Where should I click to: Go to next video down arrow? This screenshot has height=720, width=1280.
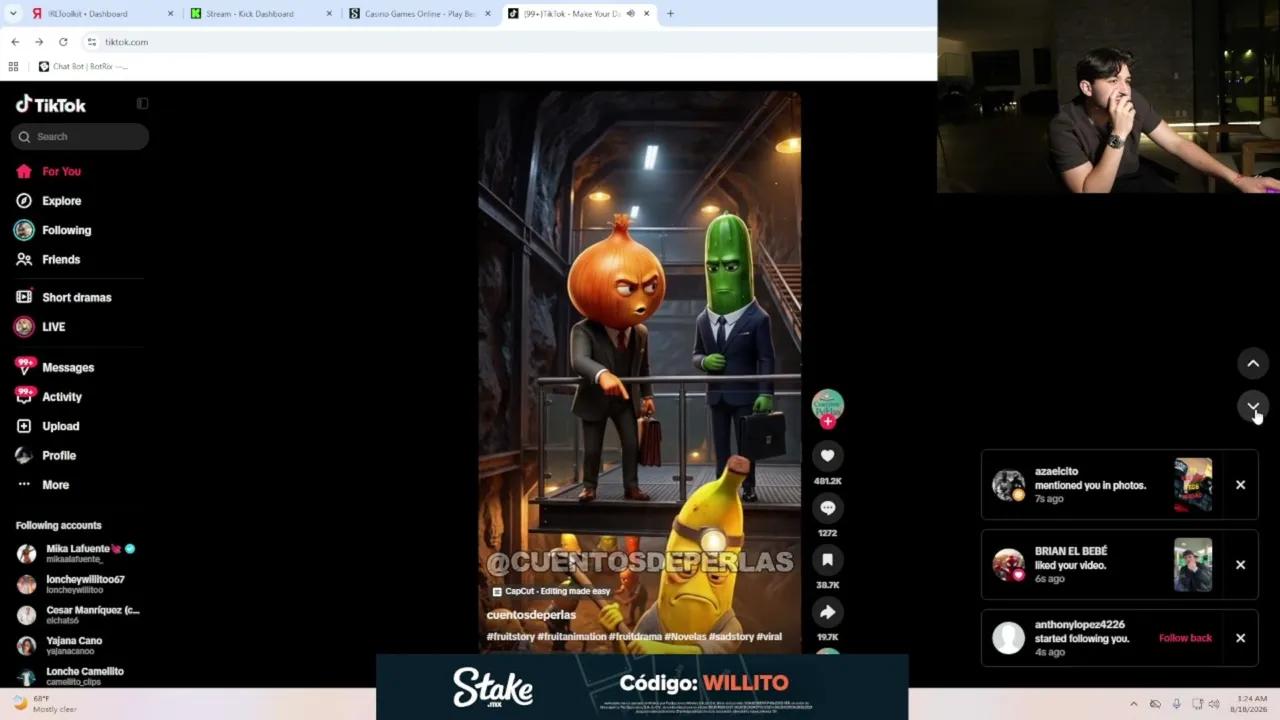coord(1253,406)
